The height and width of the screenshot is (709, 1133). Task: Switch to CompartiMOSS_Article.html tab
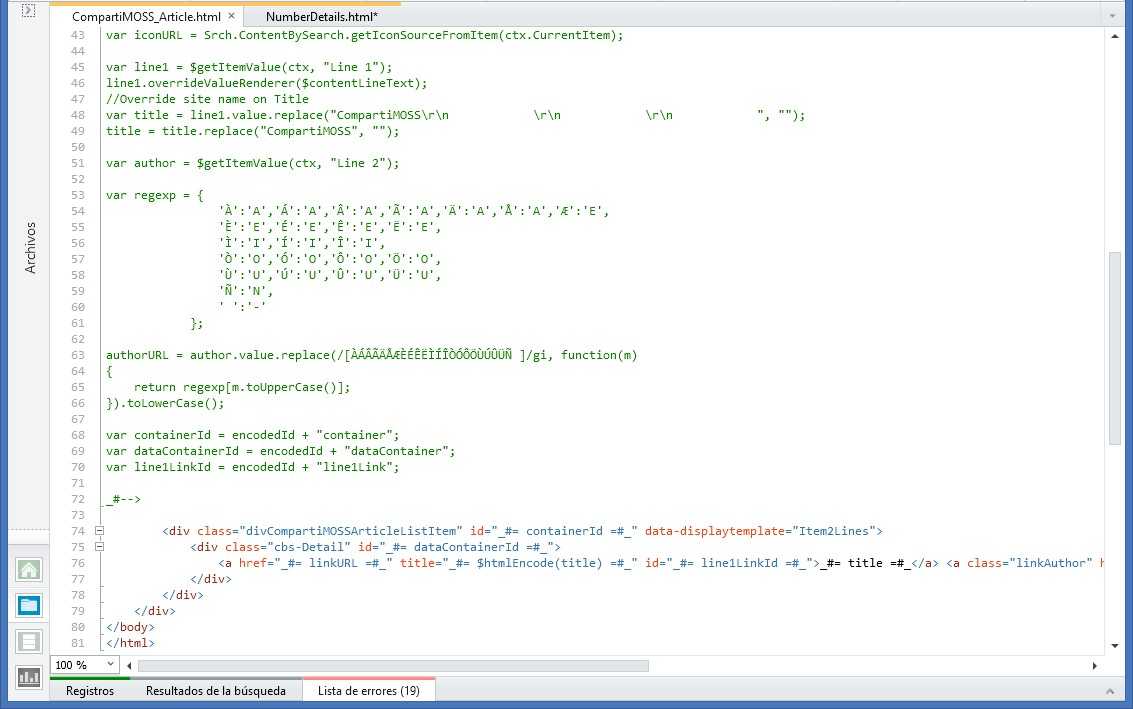[x=147, y=16]
